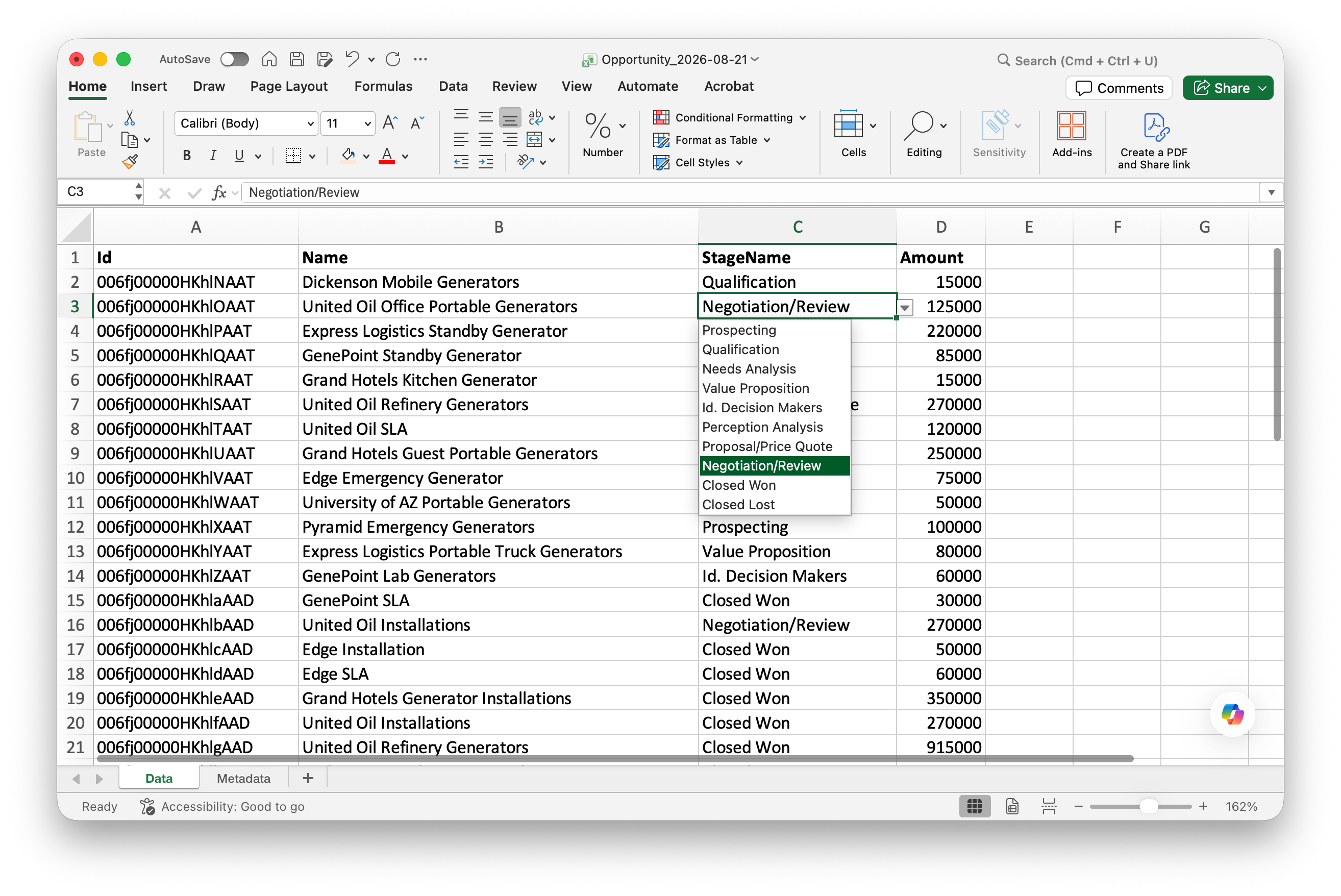The width and height of the screenshot is (1341, 896).
Task: Open the Share dropdown arrow
Action: [x=1263, y=88]
